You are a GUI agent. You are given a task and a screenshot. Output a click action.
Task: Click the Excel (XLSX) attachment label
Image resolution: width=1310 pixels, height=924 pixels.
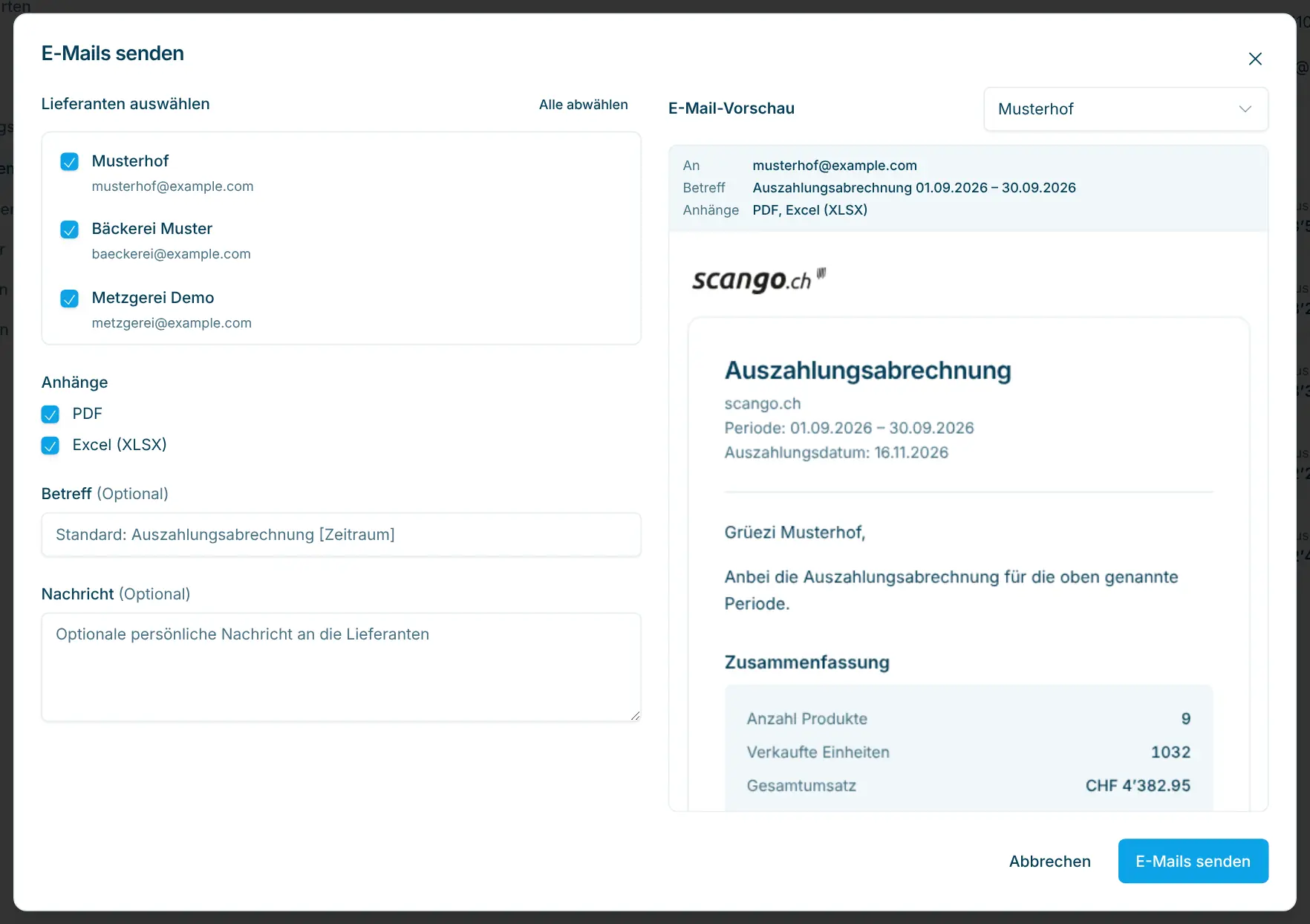pos(120,445)
